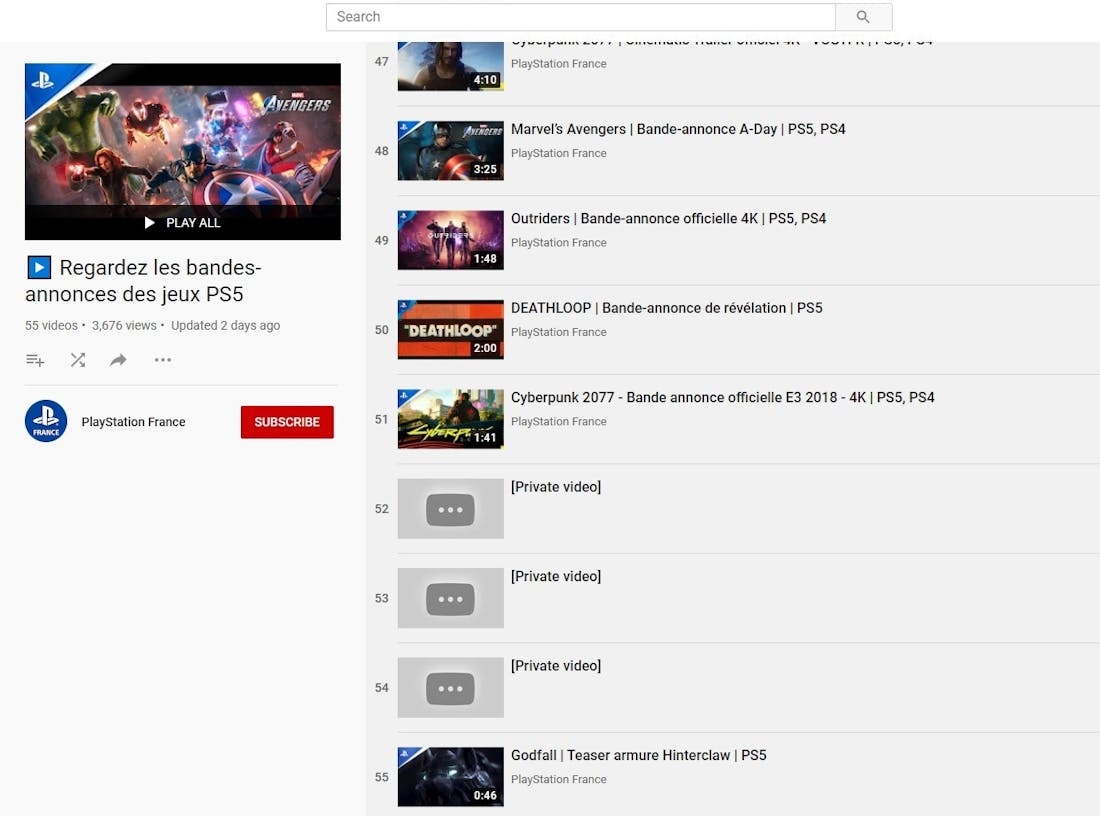Click the search magnifying glass icon

[x=862, y=17]
